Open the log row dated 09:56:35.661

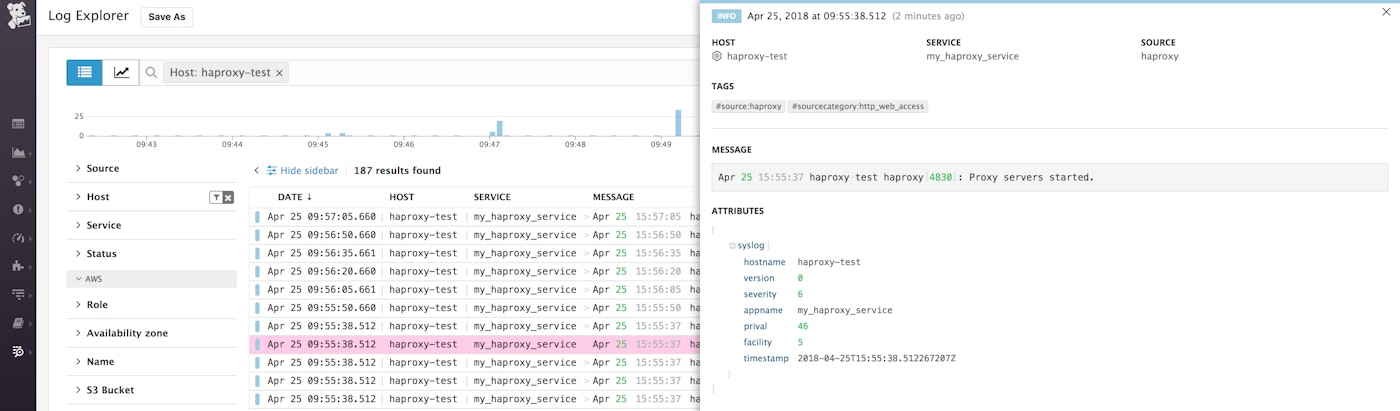point(474,253)
